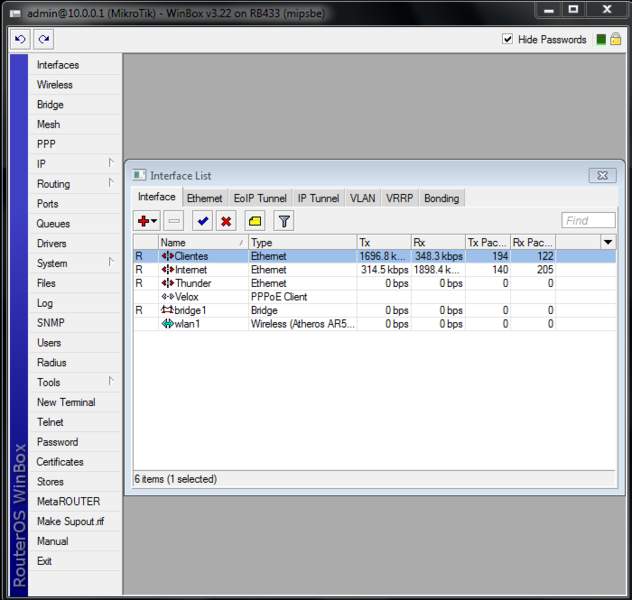This screenshot has height=600, width=632.
Task: Expand the IP submenu
Action: click(x=111, y=163)
